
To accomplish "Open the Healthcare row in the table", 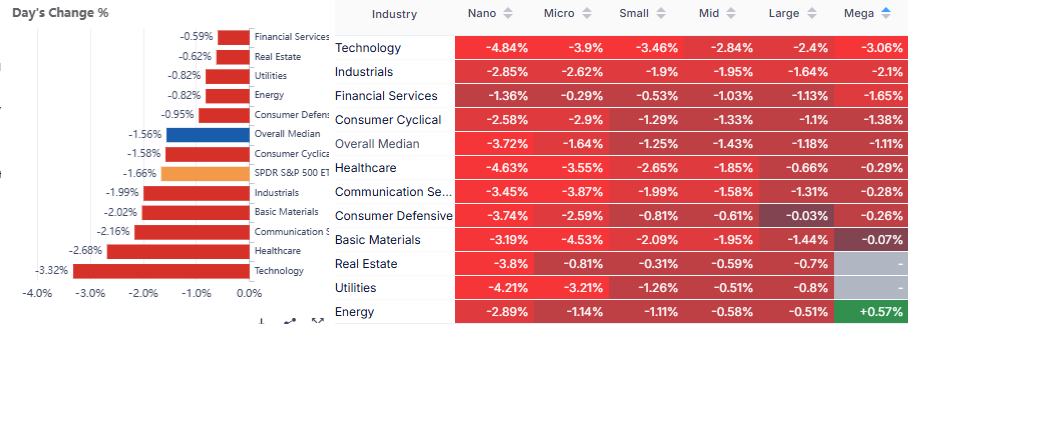I will (366, 168).
